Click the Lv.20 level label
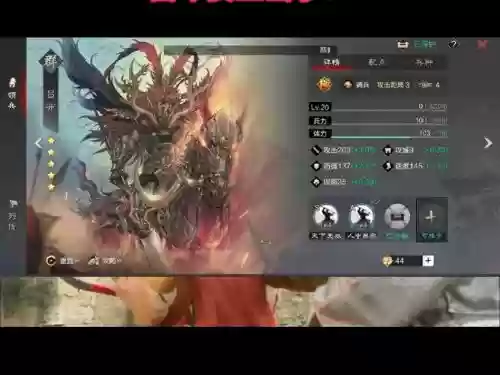 tap(320, 107)
